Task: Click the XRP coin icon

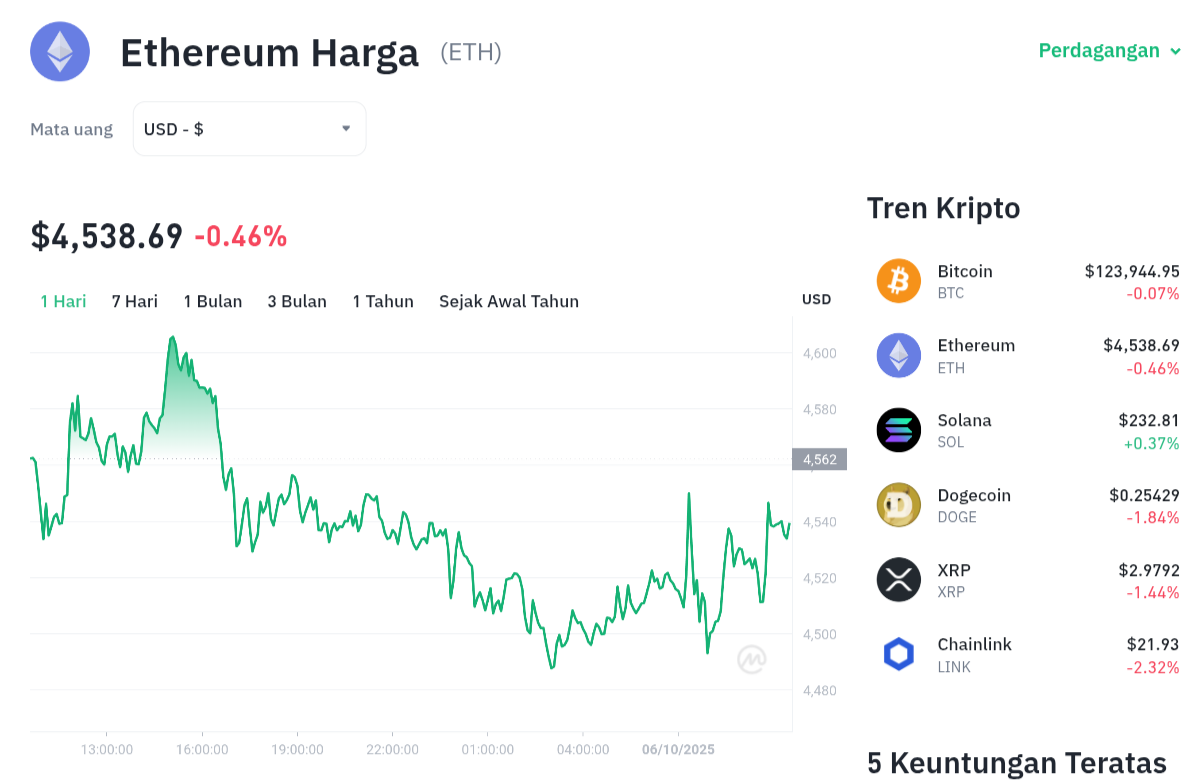Action: (898, 580)
